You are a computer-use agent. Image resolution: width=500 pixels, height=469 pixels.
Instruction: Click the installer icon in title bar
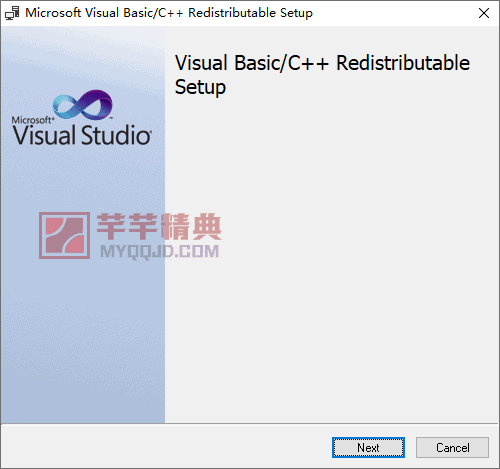pos(12,13)
